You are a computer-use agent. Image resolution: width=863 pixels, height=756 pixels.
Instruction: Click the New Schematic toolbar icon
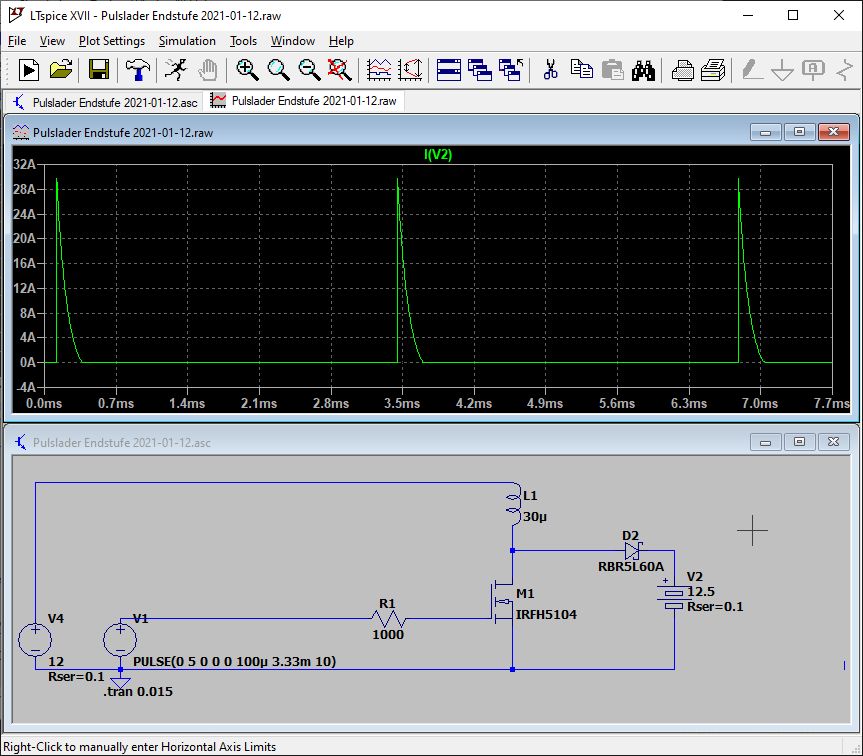click(x=29, y=70)
